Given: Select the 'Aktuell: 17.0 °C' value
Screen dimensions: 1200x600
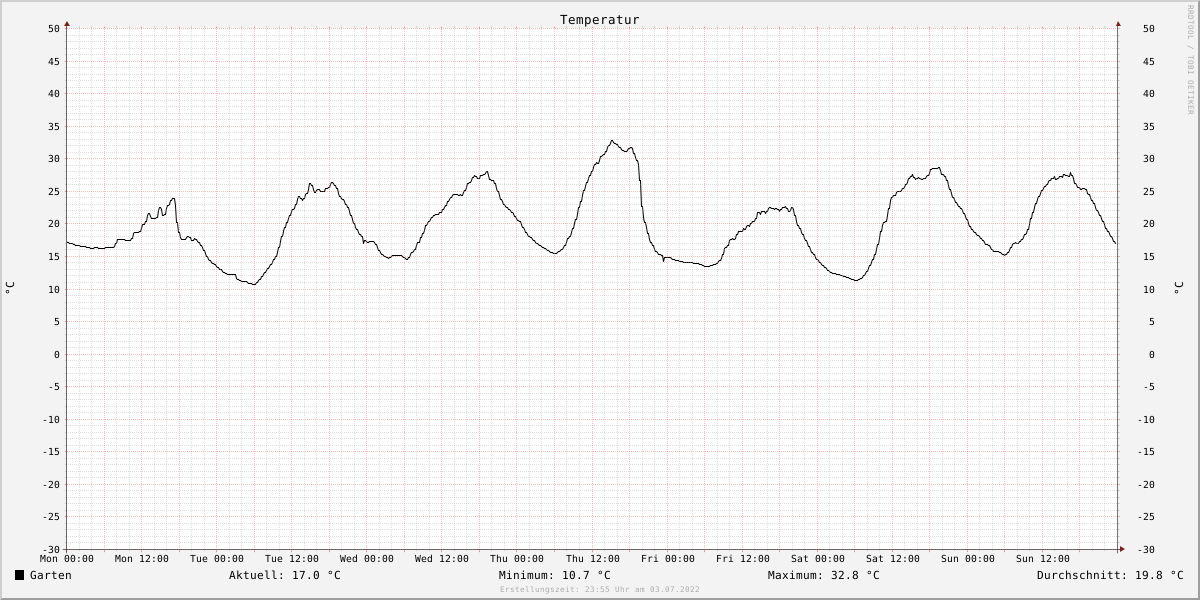Looking at the screenshot, I should (285, 575).
